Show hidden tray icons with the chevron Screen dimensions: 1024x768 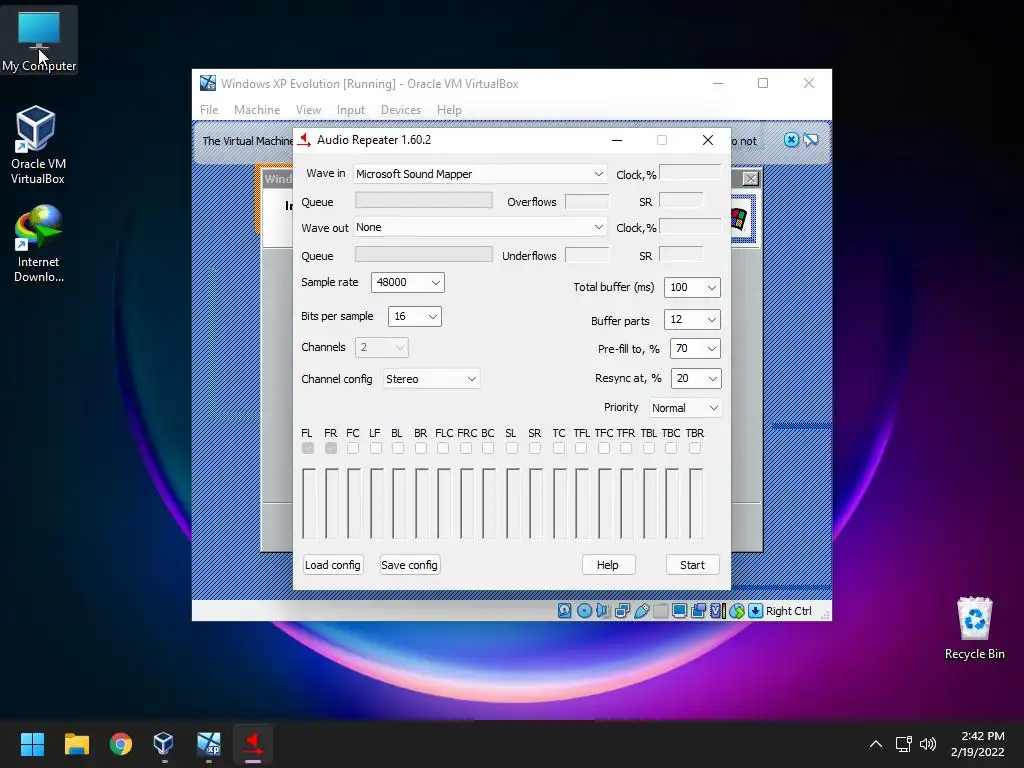[876, 744]
